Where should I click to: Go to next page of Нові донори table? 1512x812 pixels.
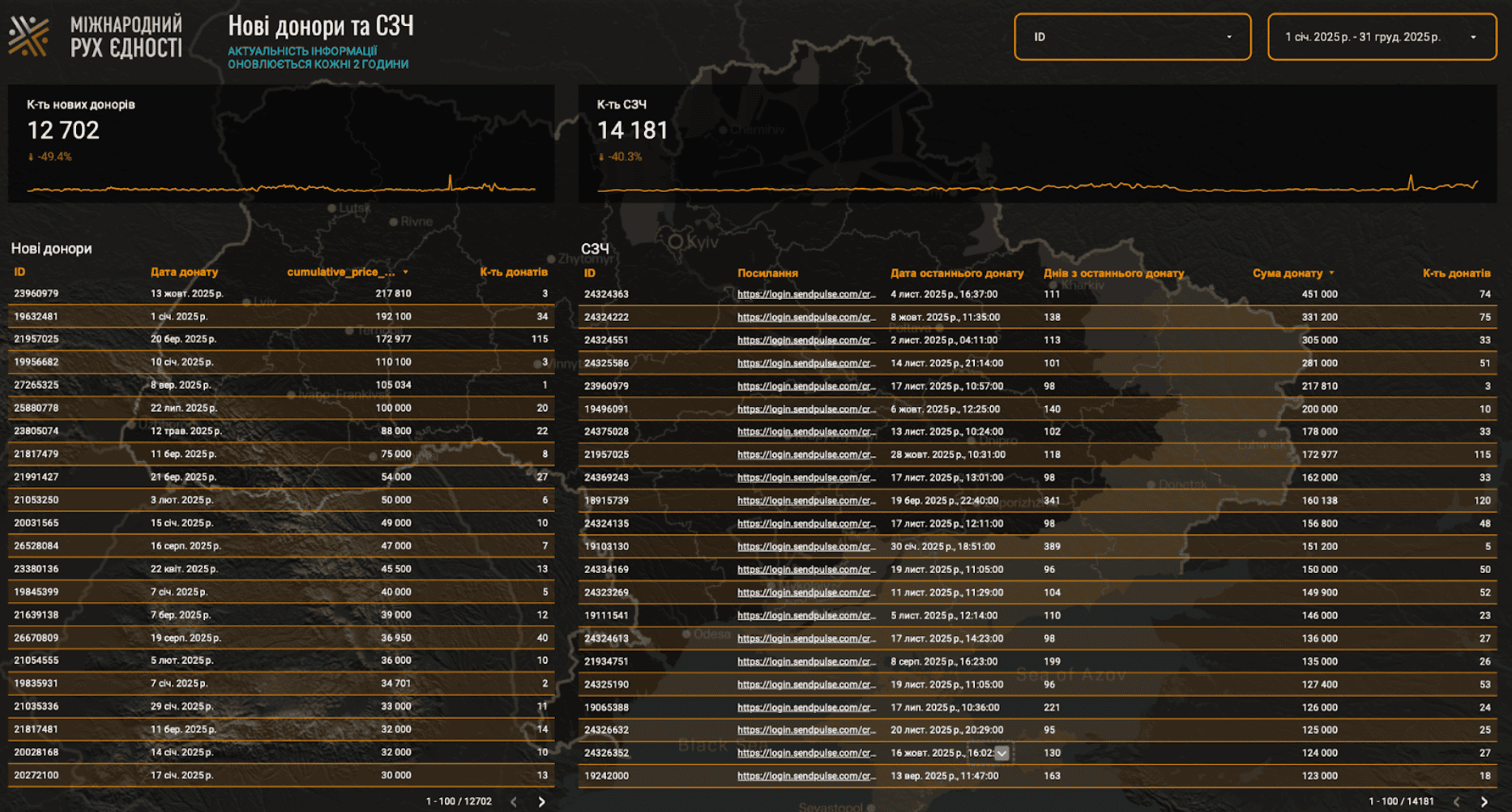(541, 801)
